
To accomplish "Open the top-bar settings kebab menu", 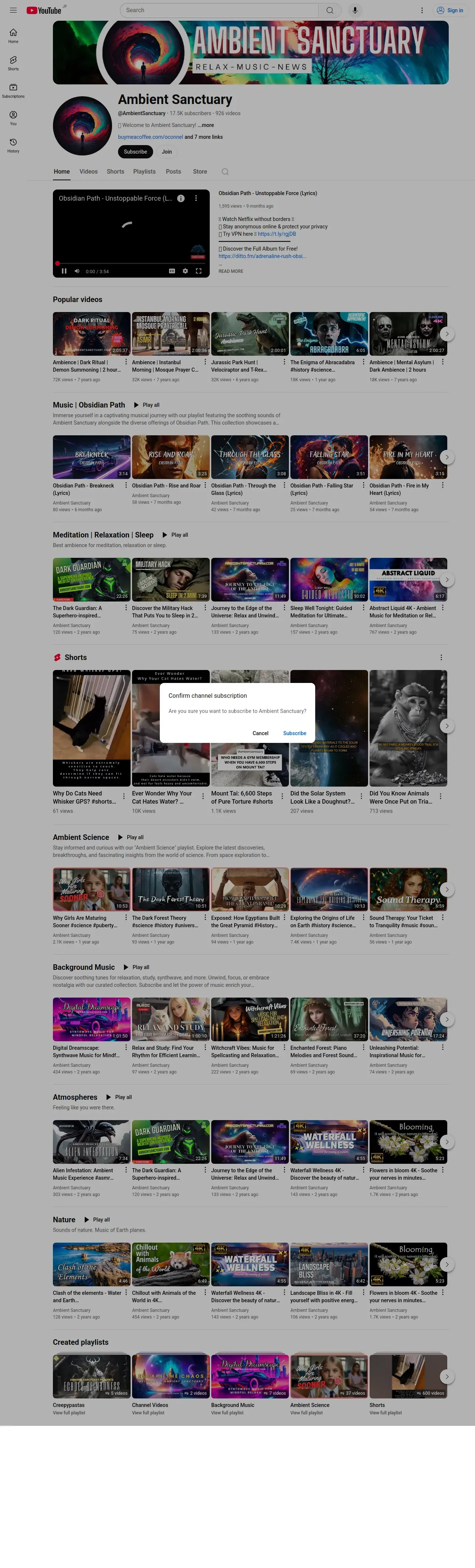I will 422,10.
